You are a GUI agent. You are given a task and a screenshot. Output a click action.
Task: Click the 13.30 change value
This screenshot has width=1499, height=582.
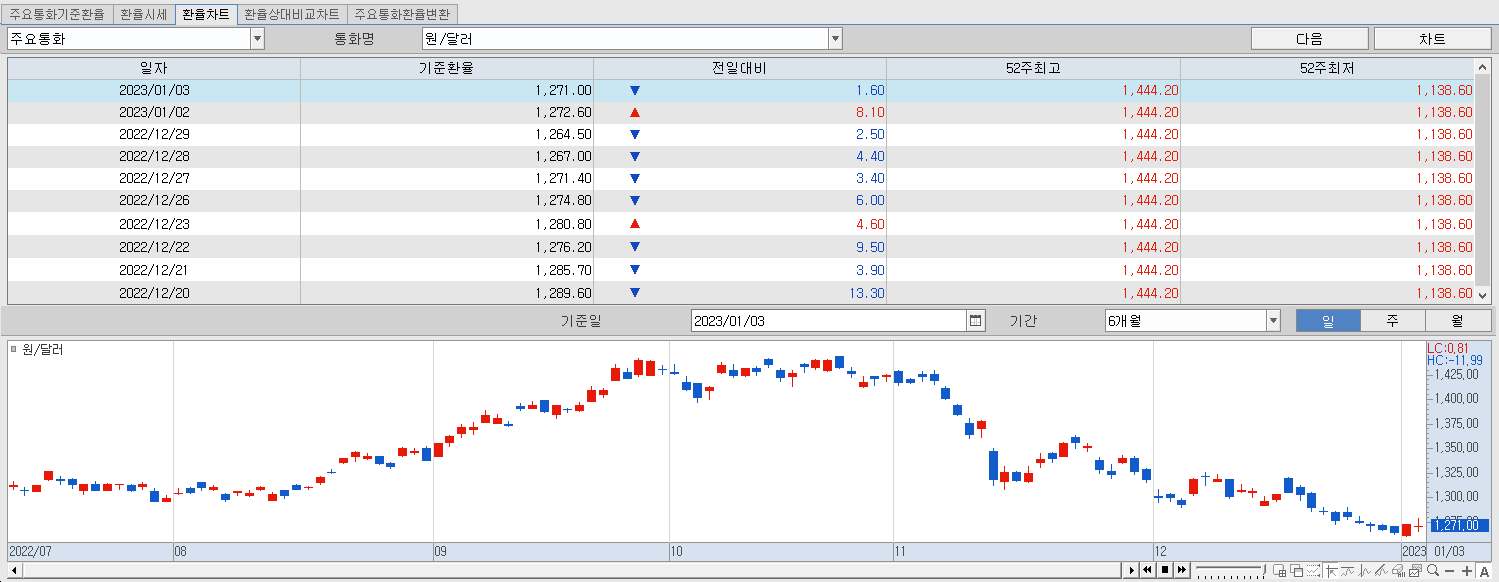click(x=865, y=293)
